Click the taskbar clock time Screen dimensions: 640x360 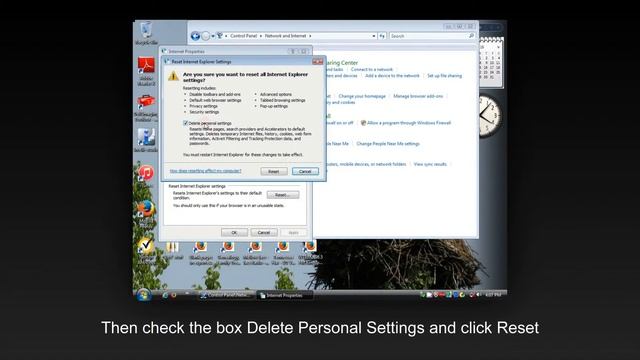tap(493, 295)
